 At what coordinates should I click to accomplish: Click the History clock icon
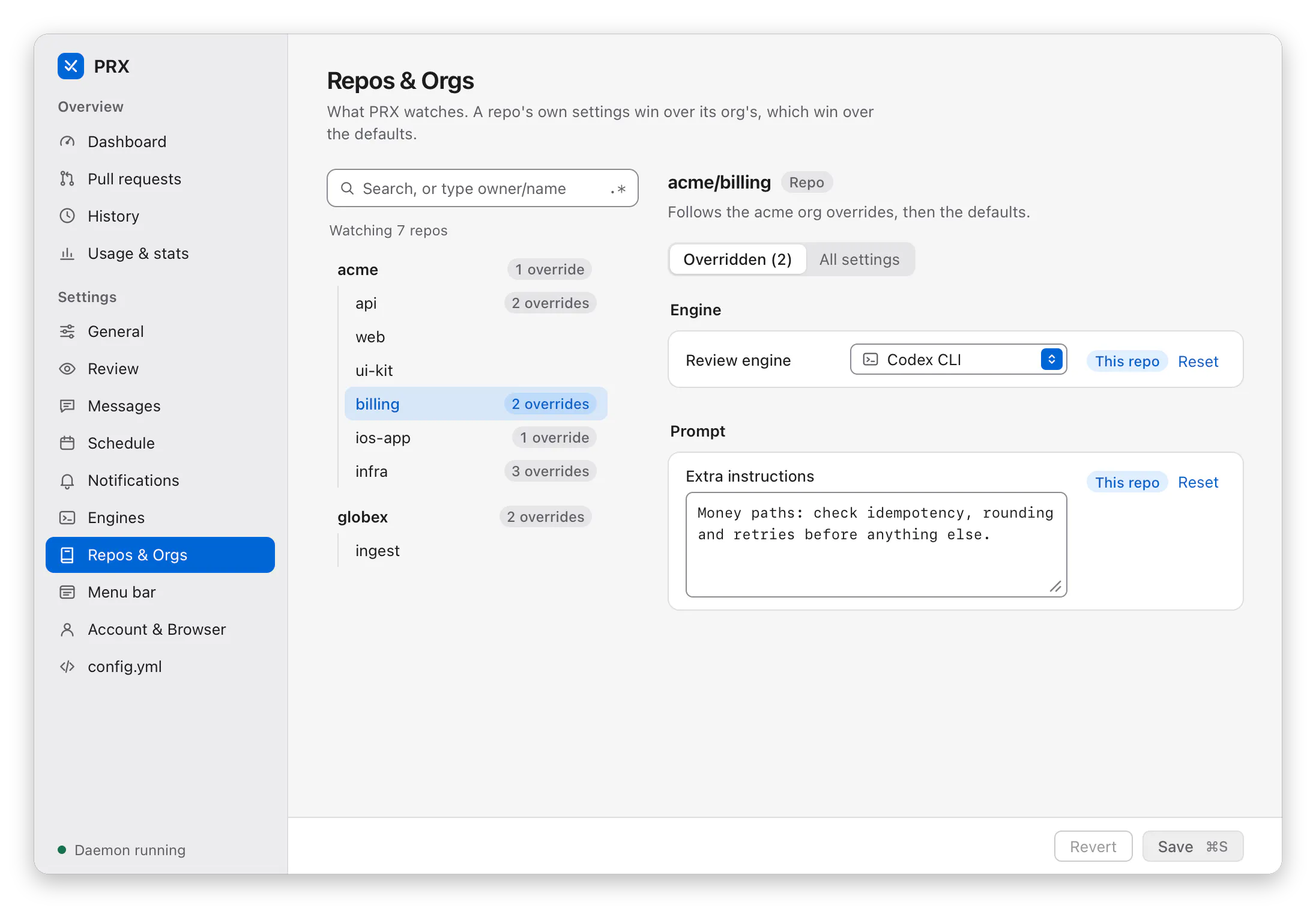67,216
